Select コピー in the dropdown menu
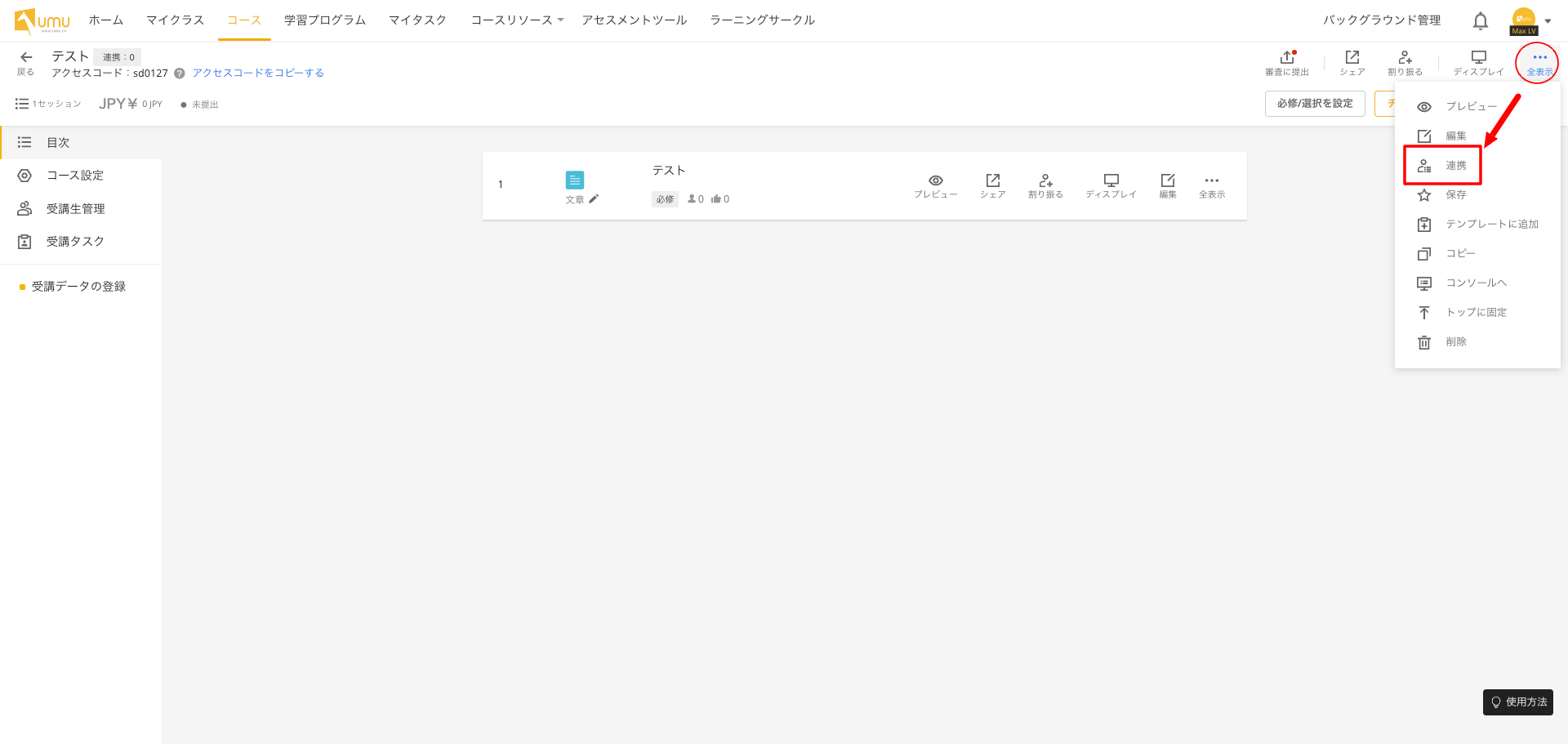The image size is (1568, 744). coord(1477,254)
